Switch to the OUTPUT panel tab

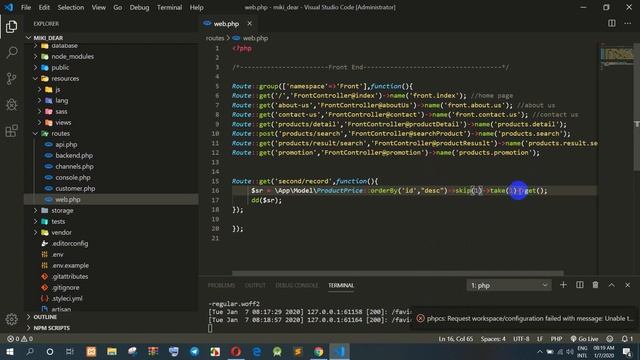(255, 285)
